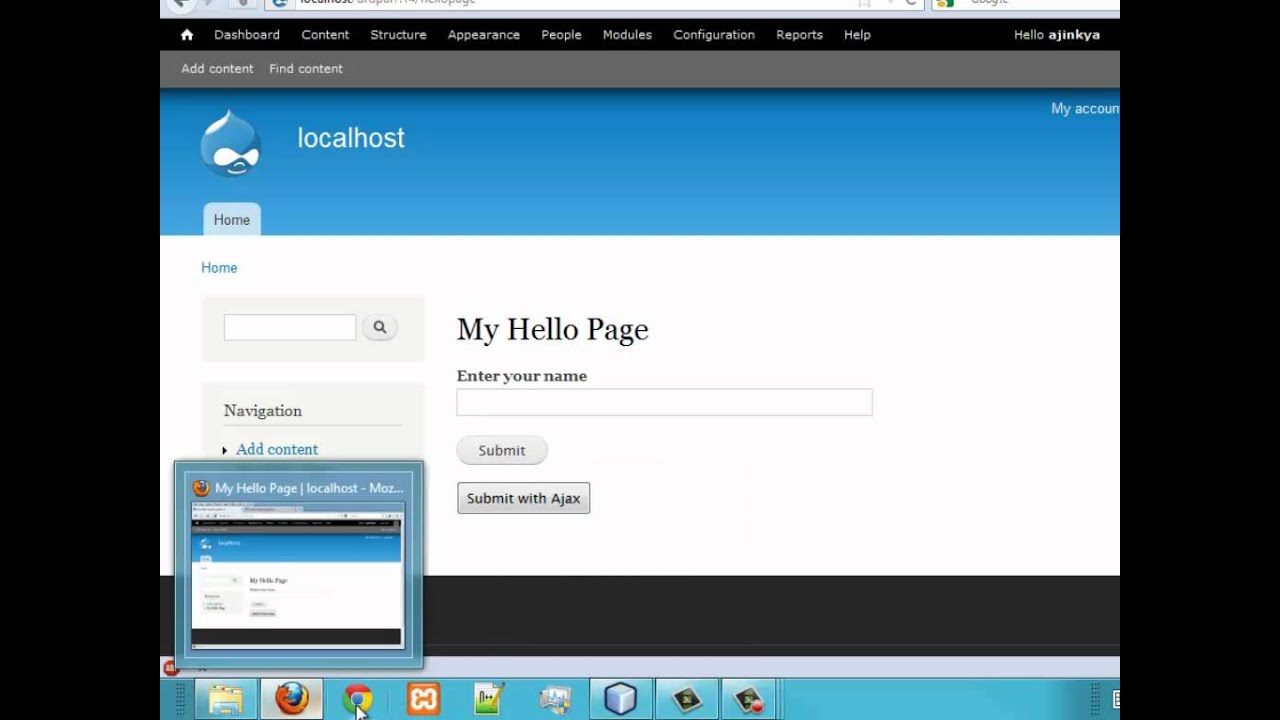Open the Reports admin menu

[799, 35]
